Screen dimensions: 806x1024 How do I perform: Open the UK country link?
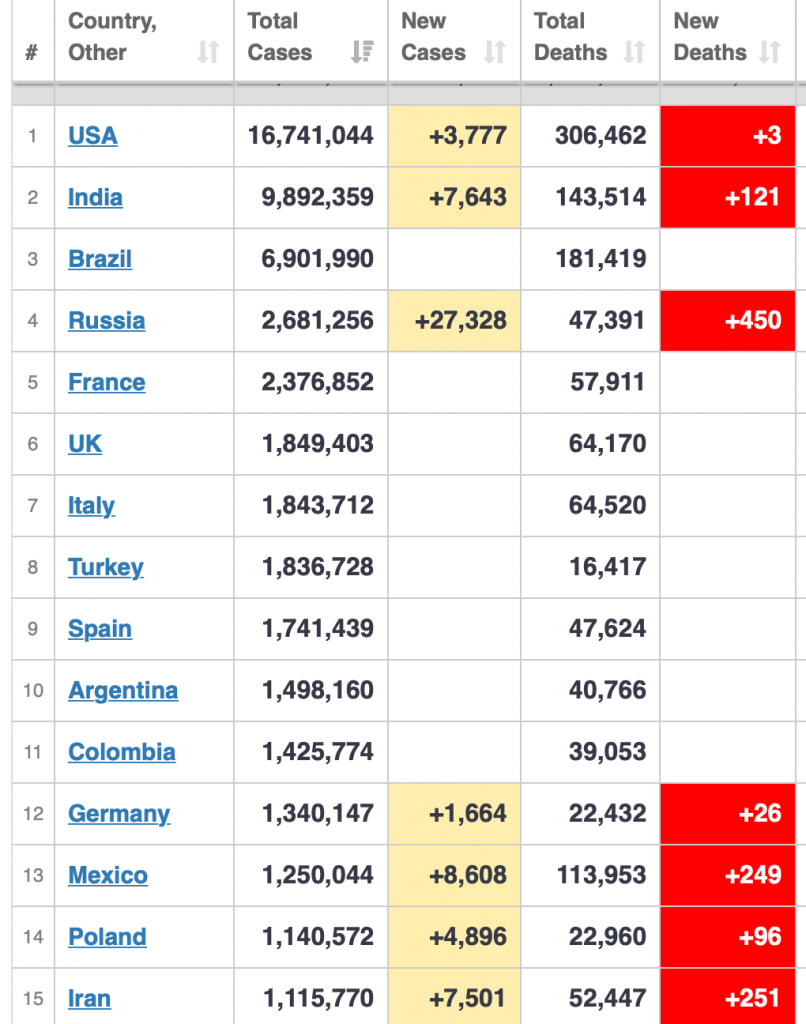point(85,444)
